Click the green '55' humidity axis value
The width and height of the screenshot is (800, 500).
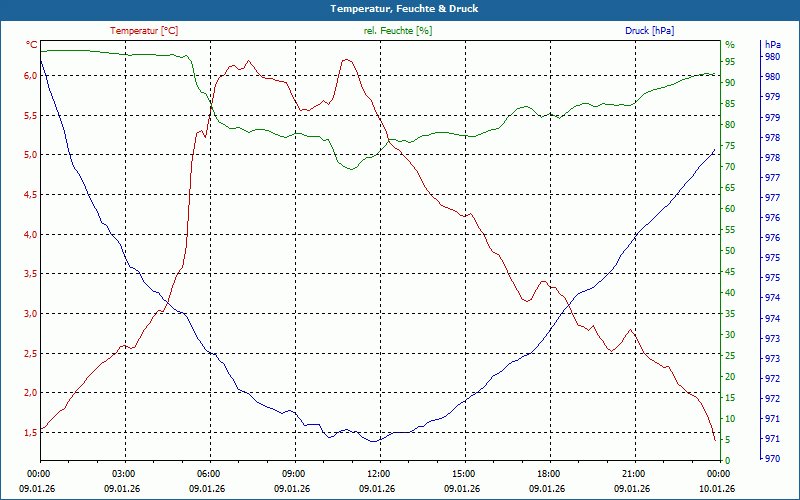click(x=730, y=230)
